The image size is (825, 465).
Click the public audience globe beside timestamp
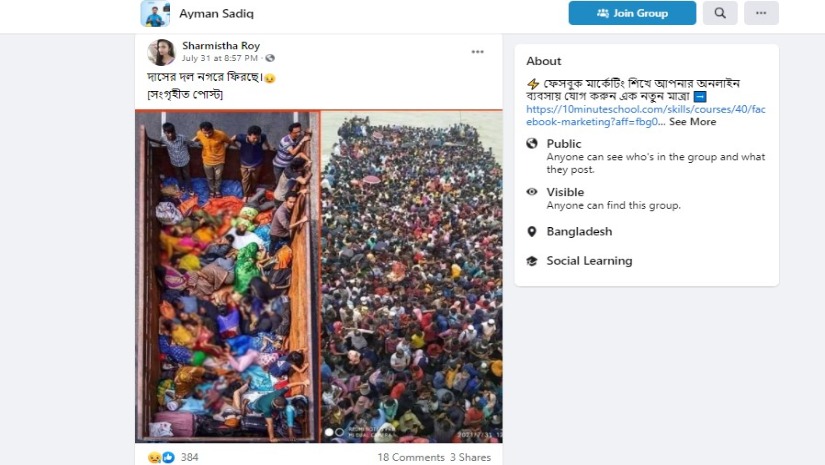(x=270, y=59)
